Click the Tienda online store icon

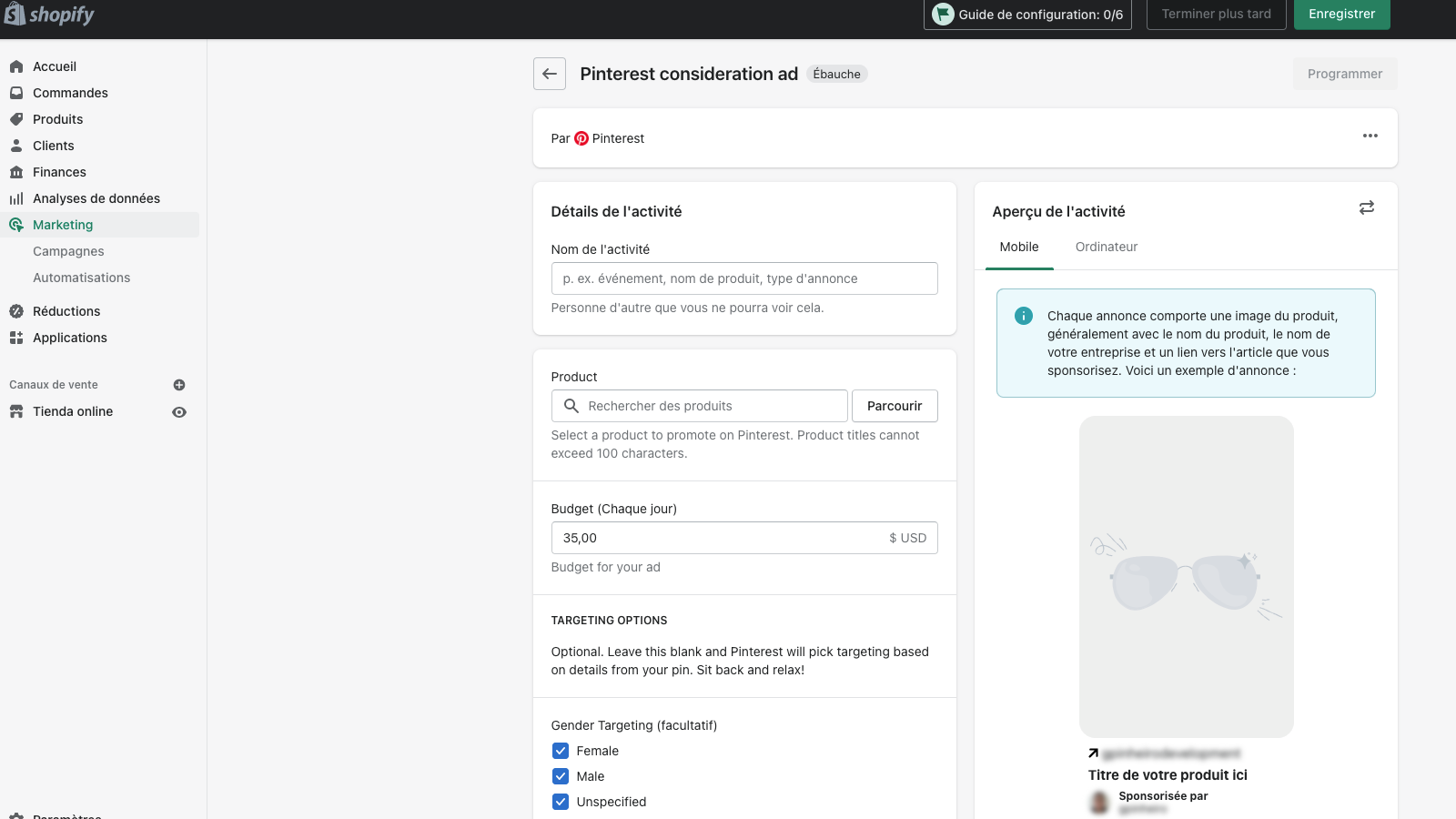click(x=16, y=411)
